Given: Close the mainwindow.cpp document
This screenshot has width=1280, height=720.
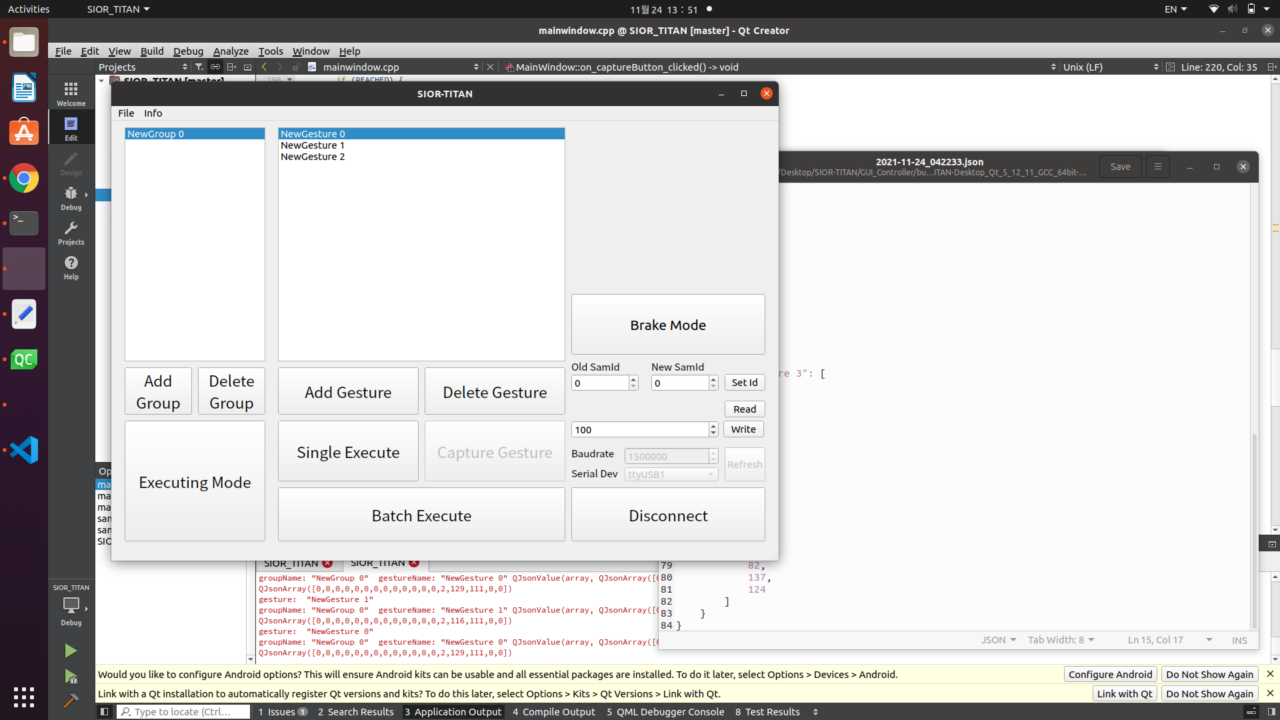Looking at the screenshot, I should point(490,67).
